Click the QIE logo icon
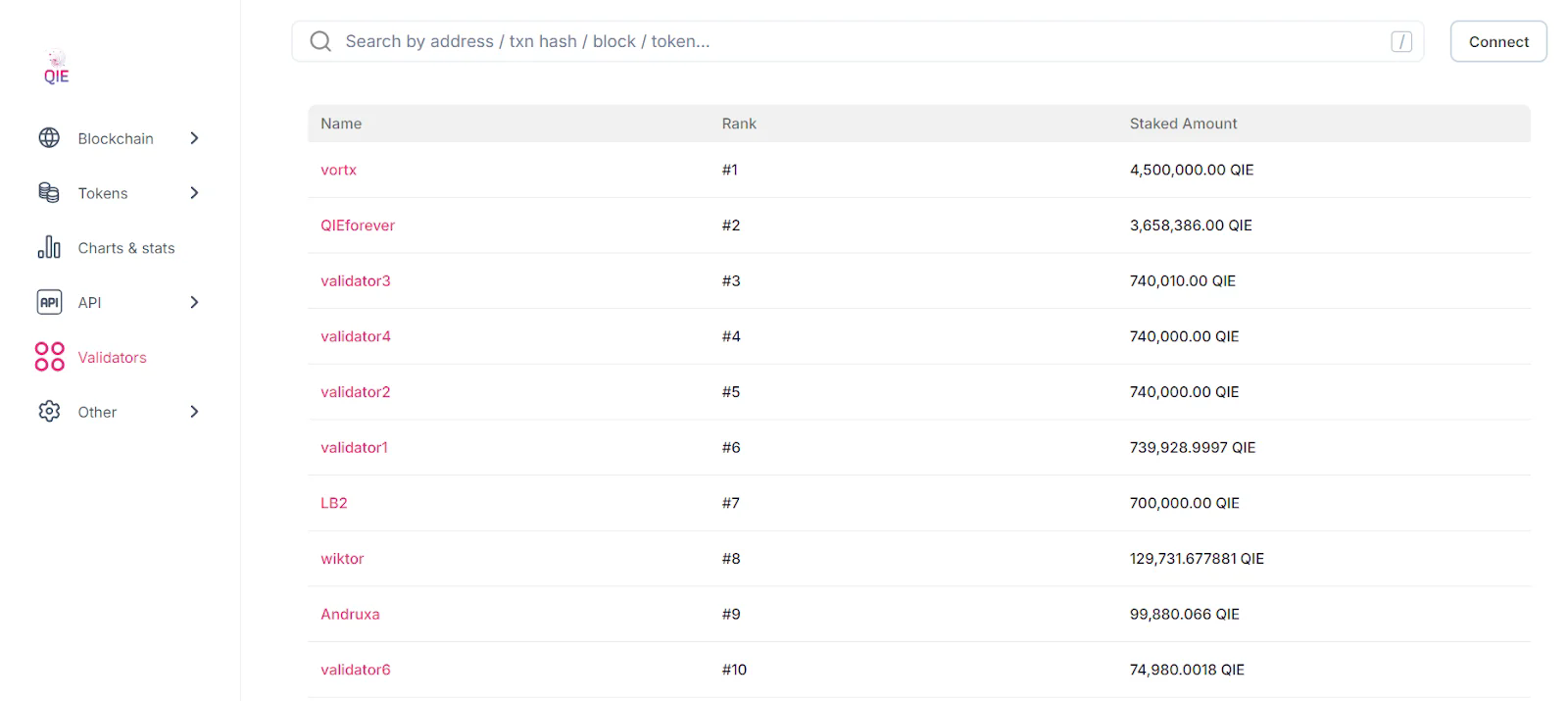This screenshot has width=1568, height=701. point(57,68)
